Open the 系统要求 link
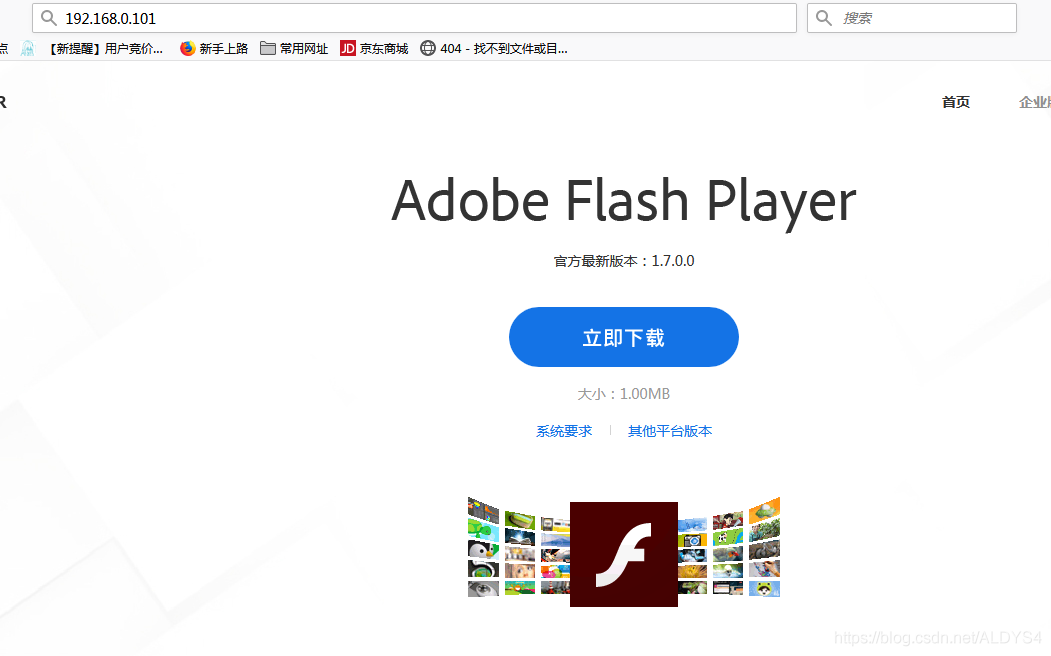 [564, 431]
